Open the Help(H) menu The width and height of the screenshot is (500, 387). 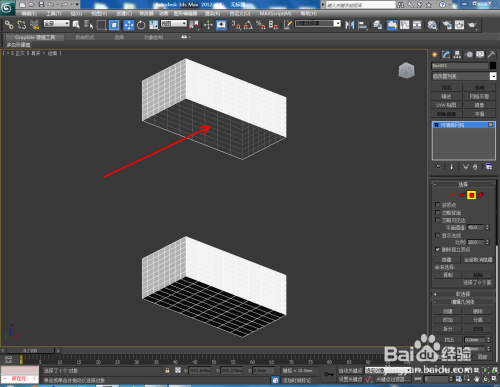(309, 13)
